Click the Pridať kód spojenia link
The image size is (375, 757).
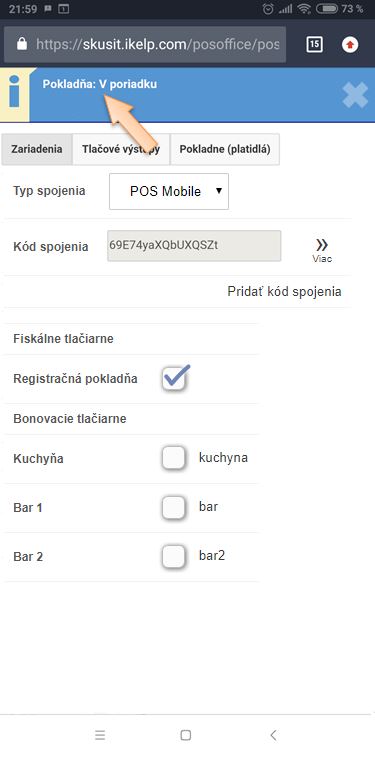pyautogui.click(x=284, y=292)
